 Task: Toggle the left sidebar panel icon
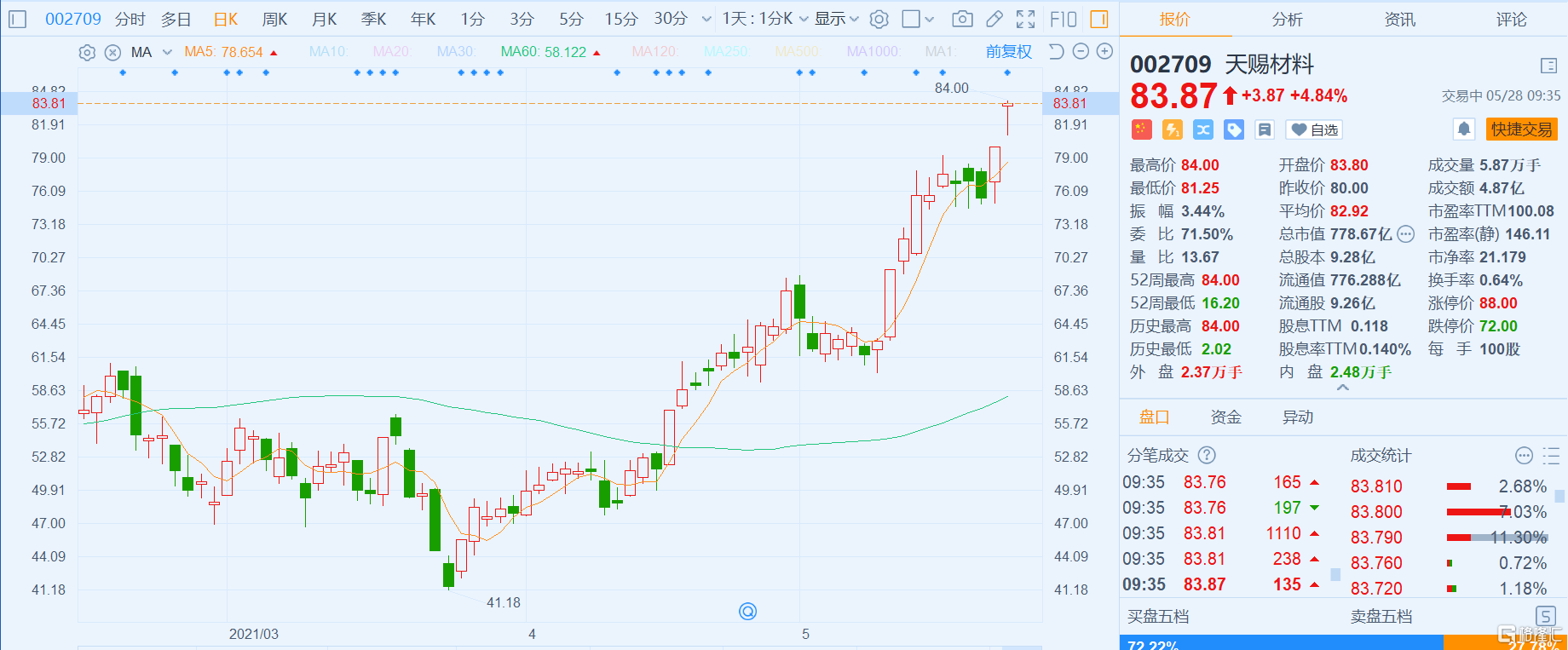[18, 19]
